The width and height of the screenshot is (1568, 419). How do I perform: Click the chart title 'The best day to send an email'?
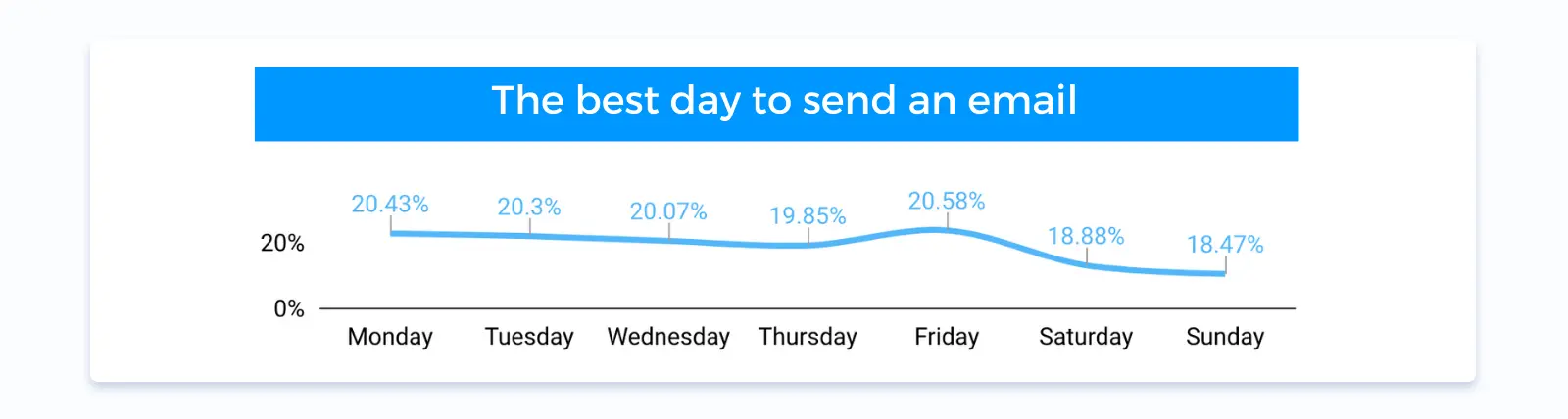tap(784, 100)
